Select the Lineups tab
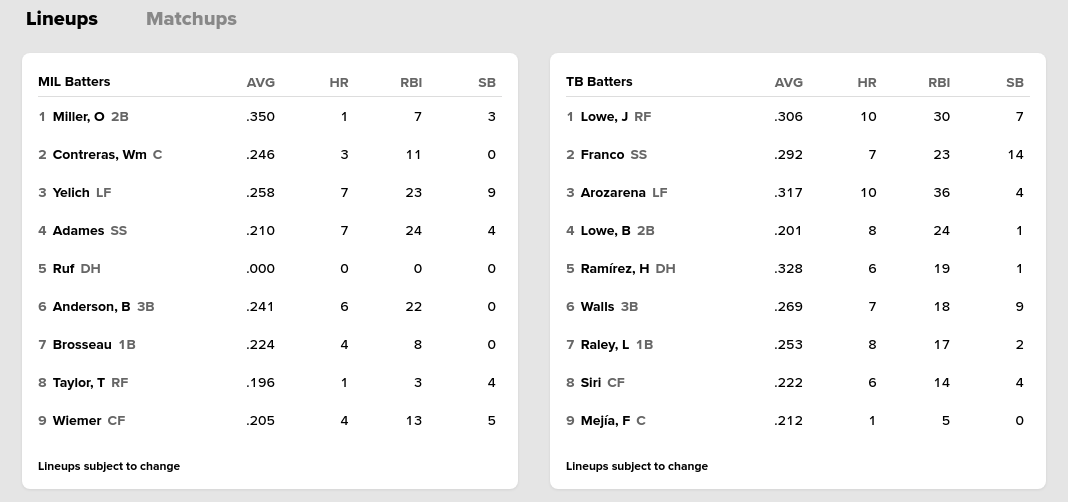This screenshot has width=1068, height=502. click(x=62, y=19)
